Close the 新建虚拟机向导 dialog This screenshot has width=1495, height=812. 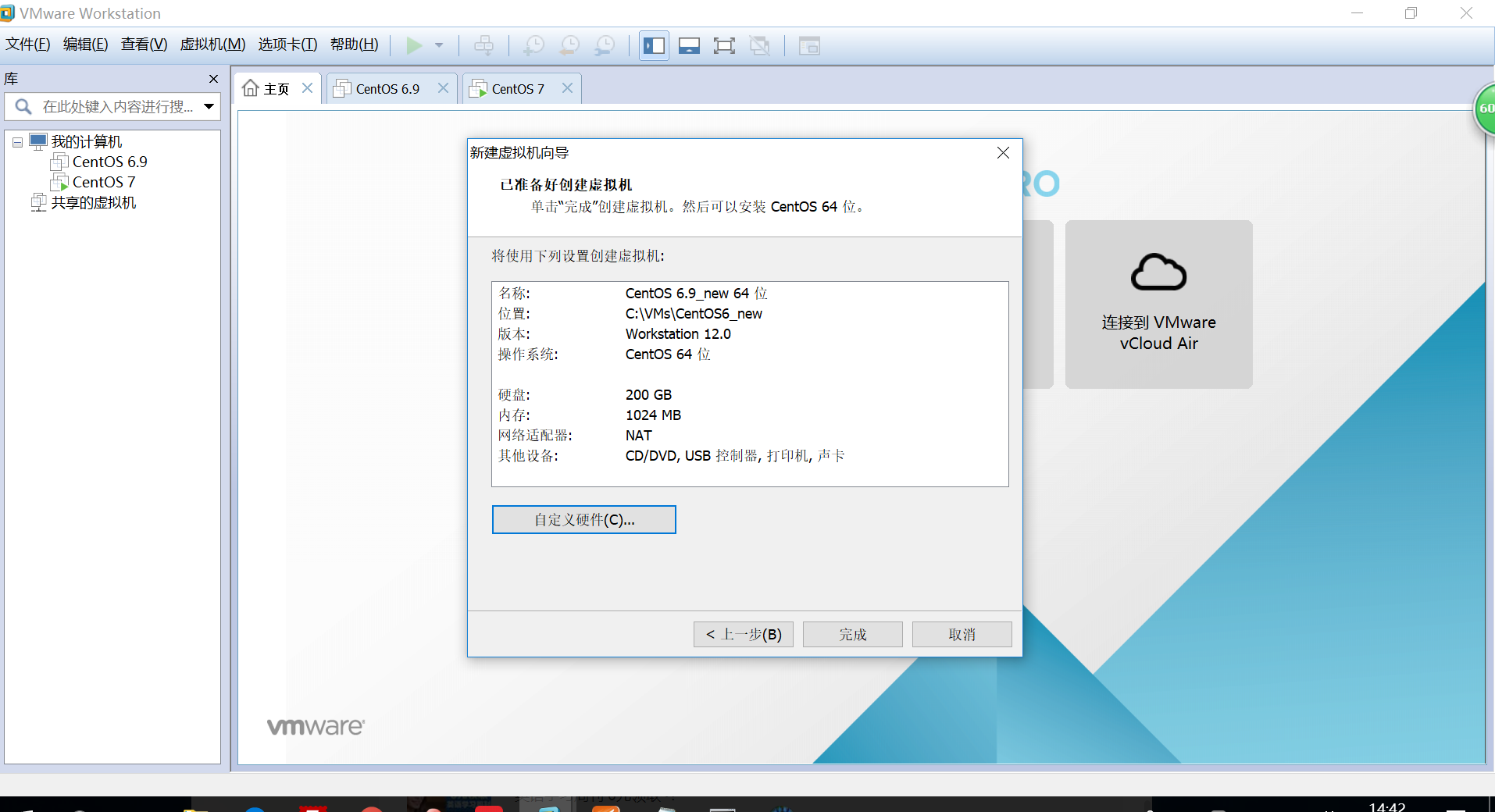[x=1004, y=153]
